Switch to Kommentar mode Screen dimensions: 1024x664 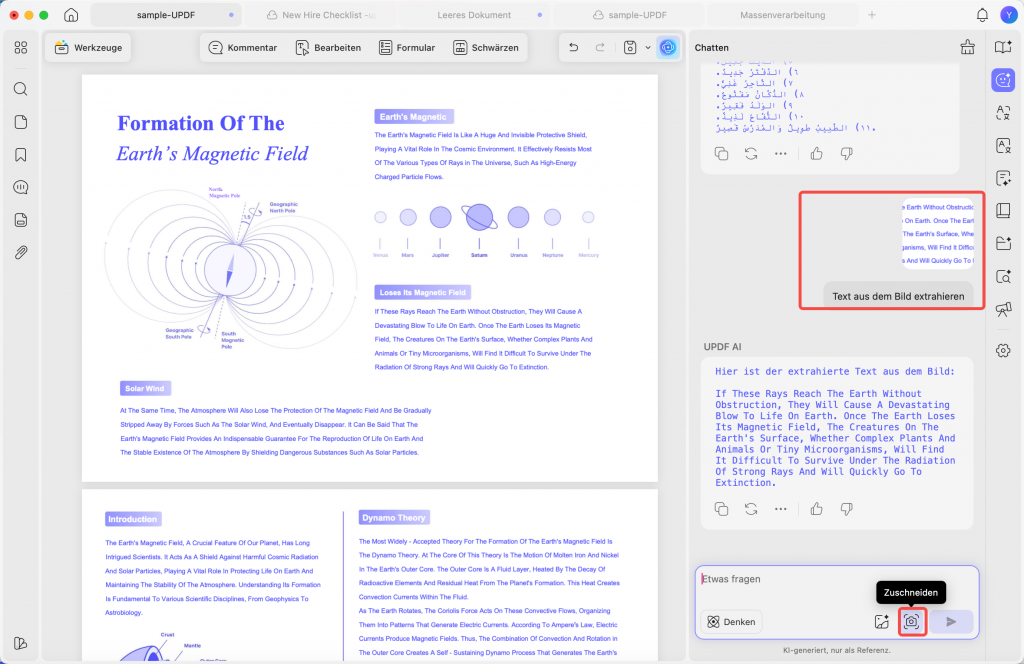[x=242, y=47]
